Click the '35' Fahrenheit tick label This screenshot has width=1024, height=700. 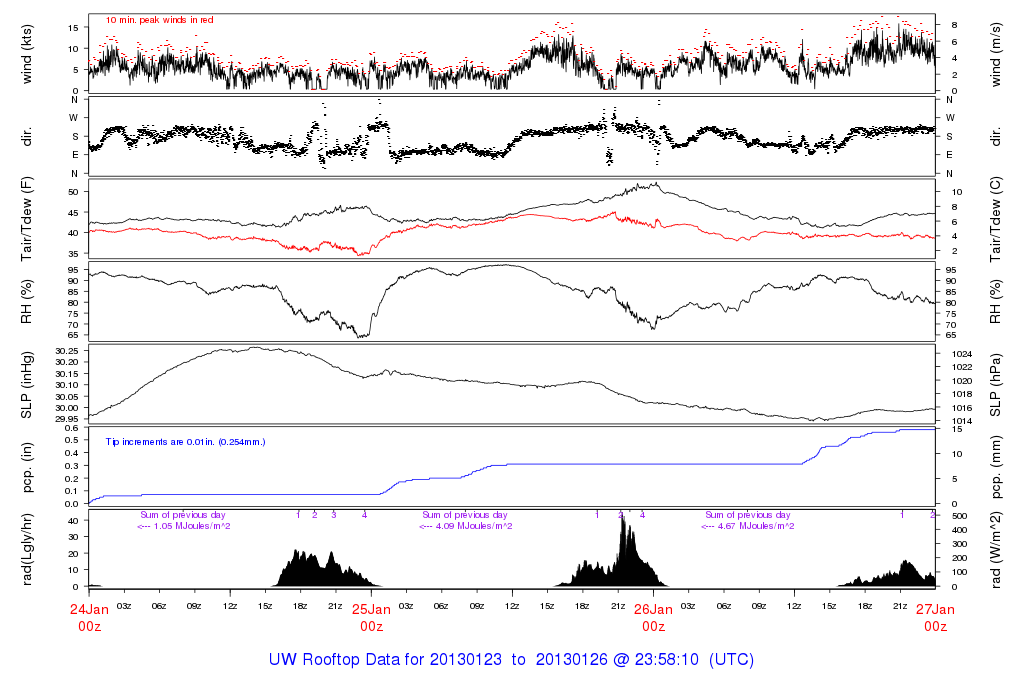pyautogui.click(x=73, y=254)
